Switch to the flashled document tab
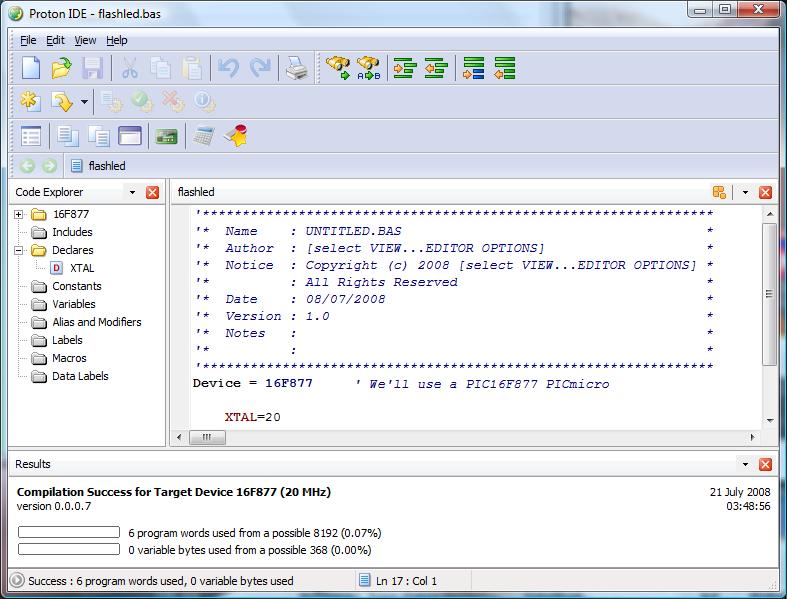787x599 pixels. pos(98,166)
